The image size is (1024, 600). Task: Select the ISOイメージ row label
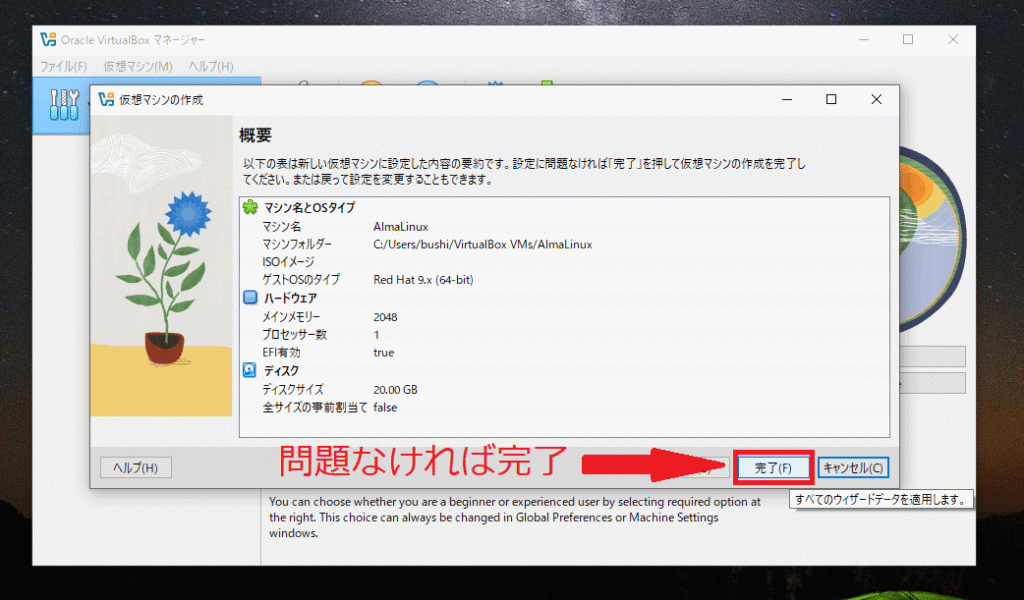click(x=289, y=262)
